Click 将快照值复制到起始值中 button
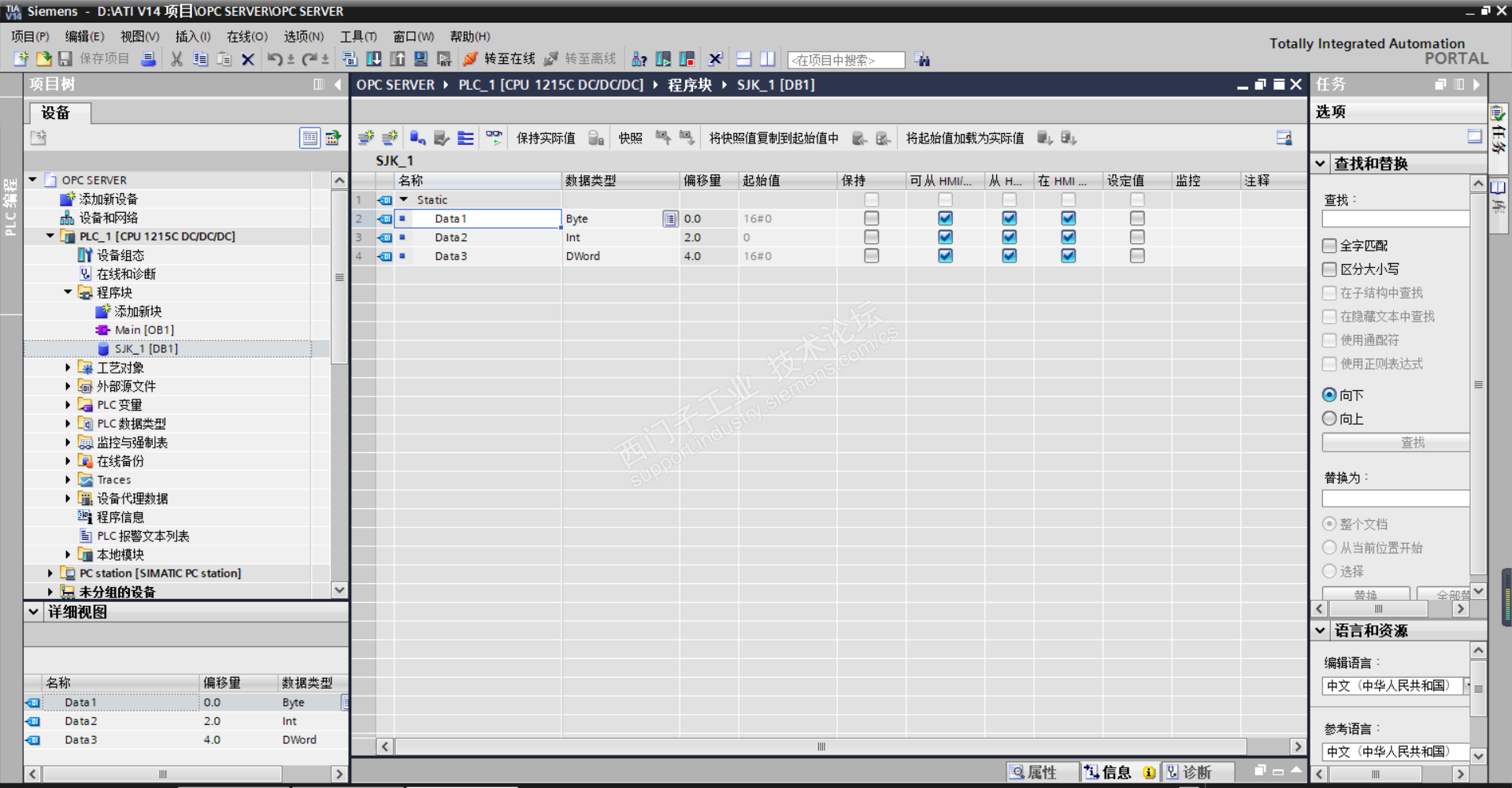 pos(774,138)
